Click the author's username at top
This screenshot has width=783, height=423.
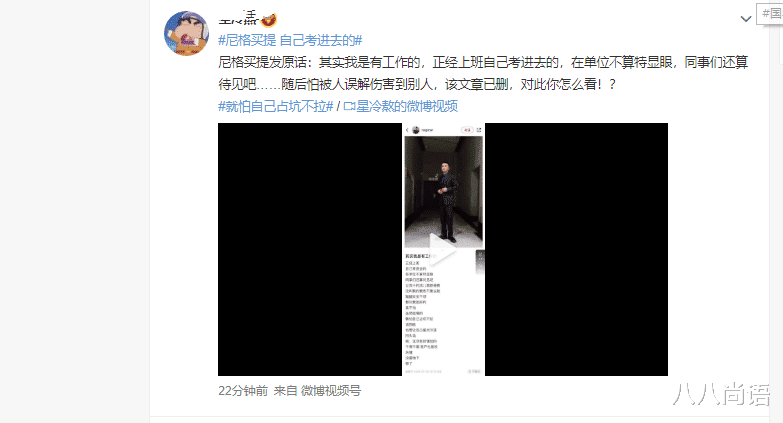tap(239, 19)
